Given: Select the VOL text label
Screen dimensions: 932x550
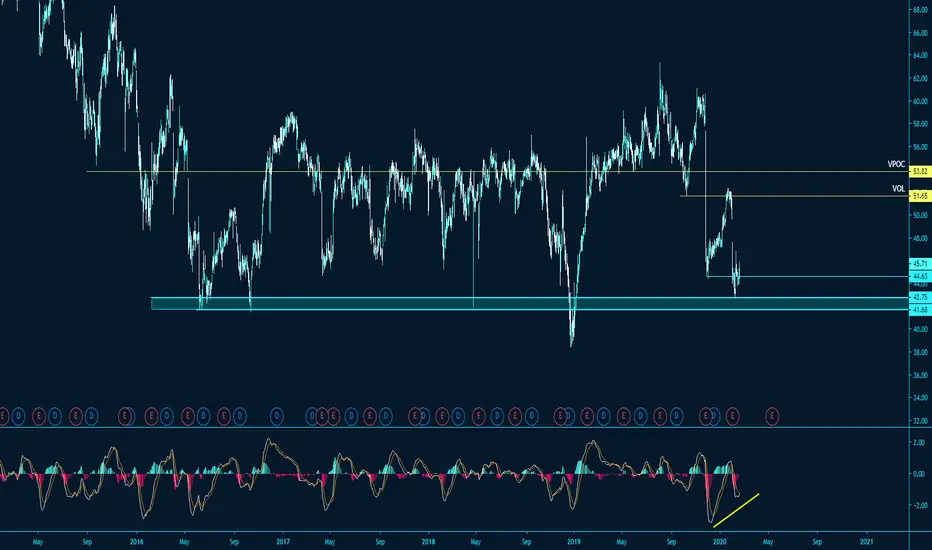Looking at the screenshot, I should pos(898,188).
